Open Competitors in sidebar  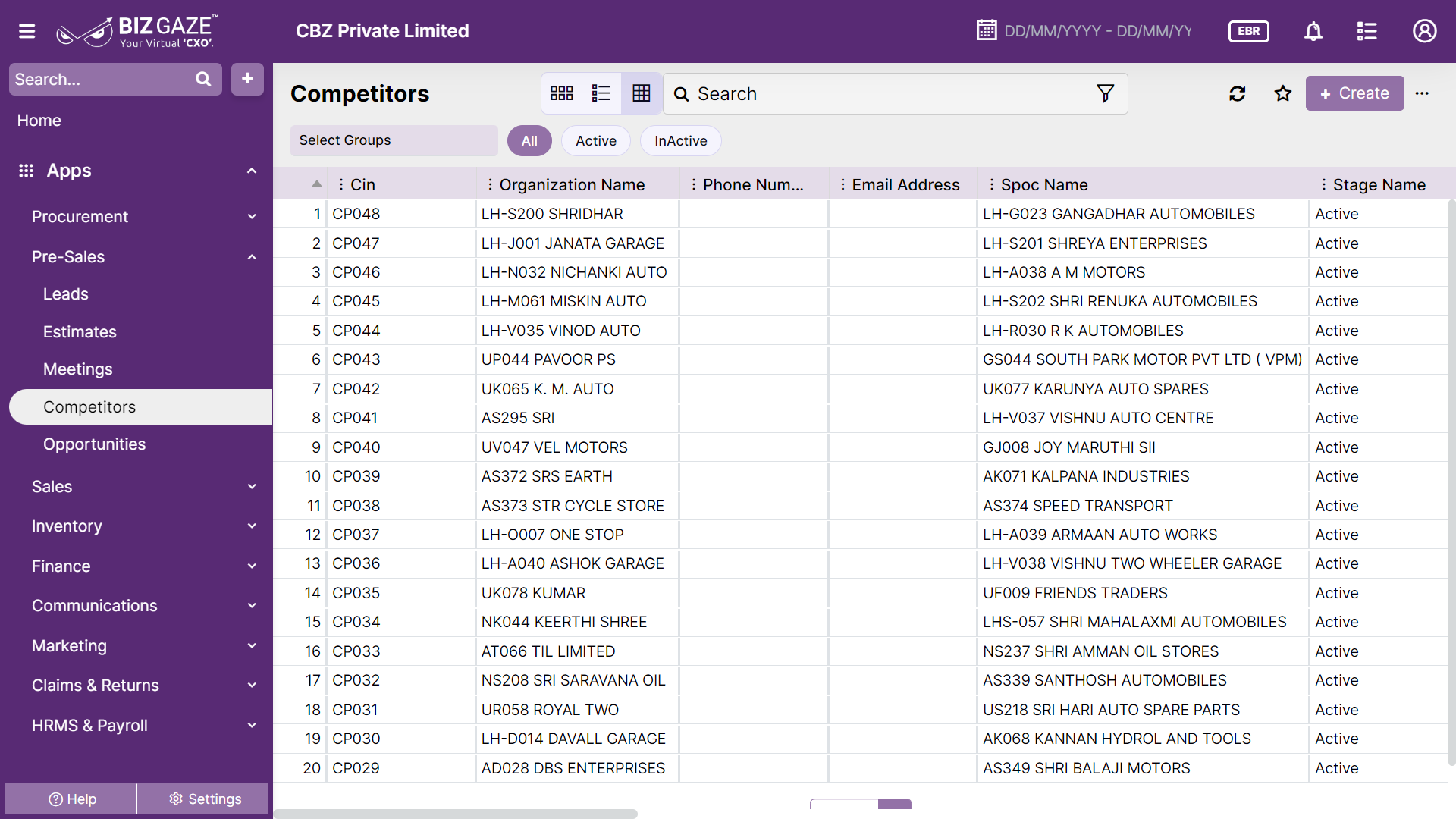(140, 407)
